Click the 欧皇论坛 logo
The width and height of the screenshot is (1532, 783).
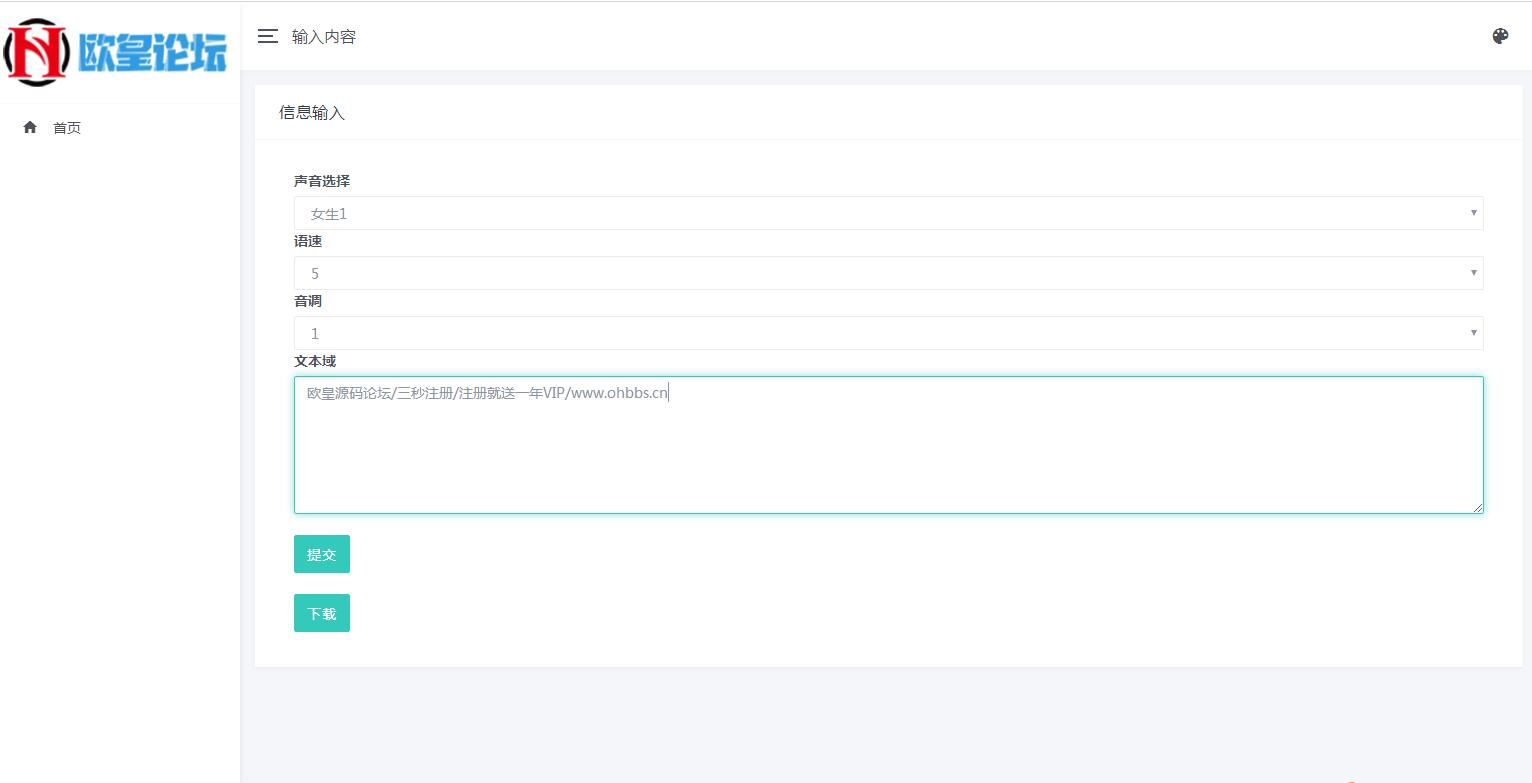[x=116, y=52]
